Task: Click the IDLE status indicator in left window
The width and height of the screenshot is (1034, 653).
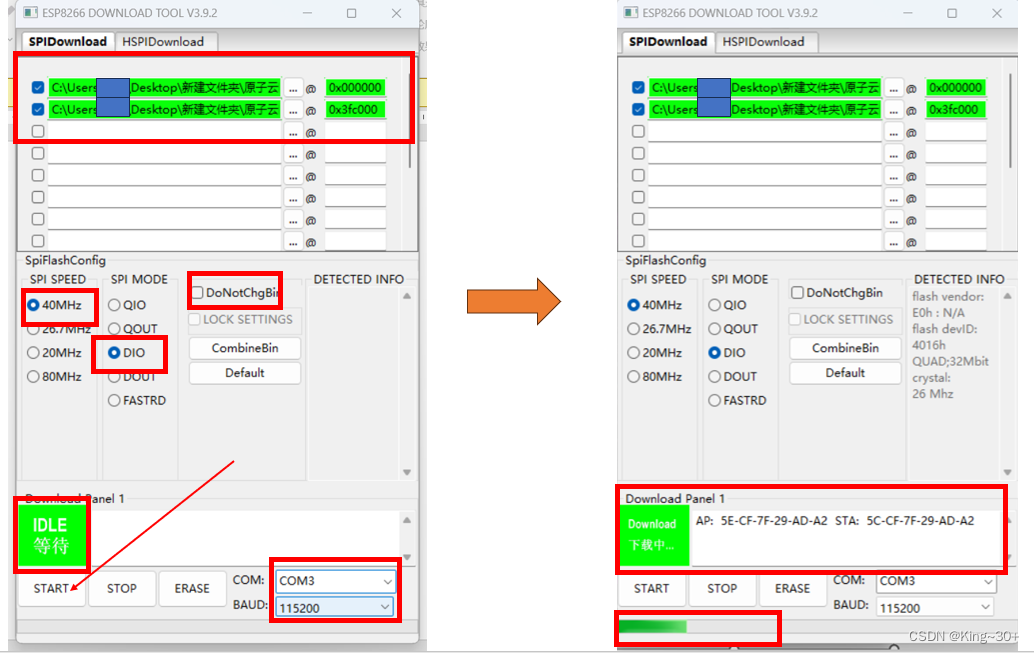Action: point(52,535)
